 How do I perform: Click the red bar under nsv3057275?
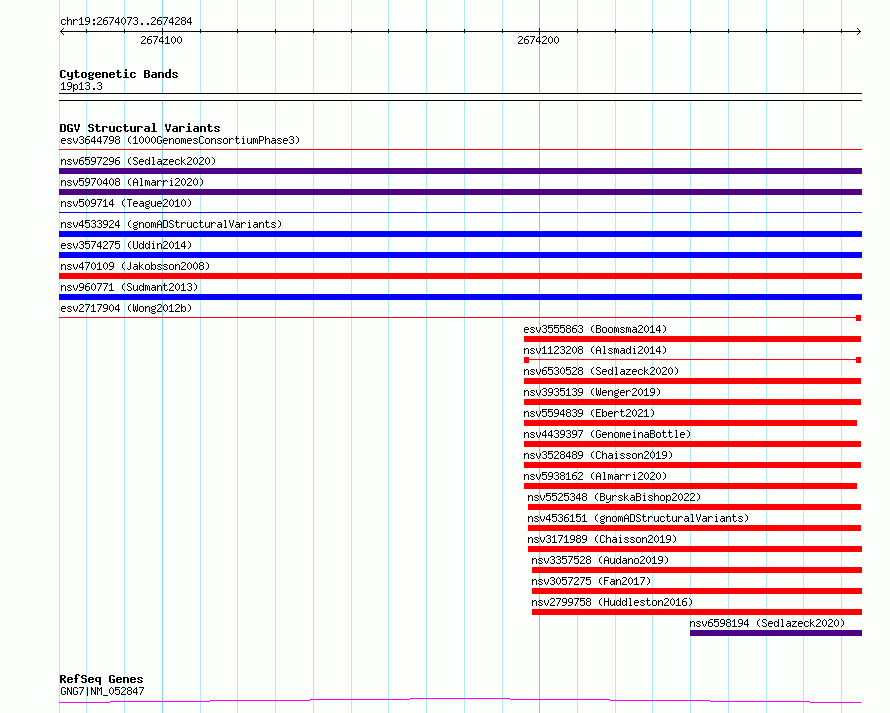coord(697,591)
